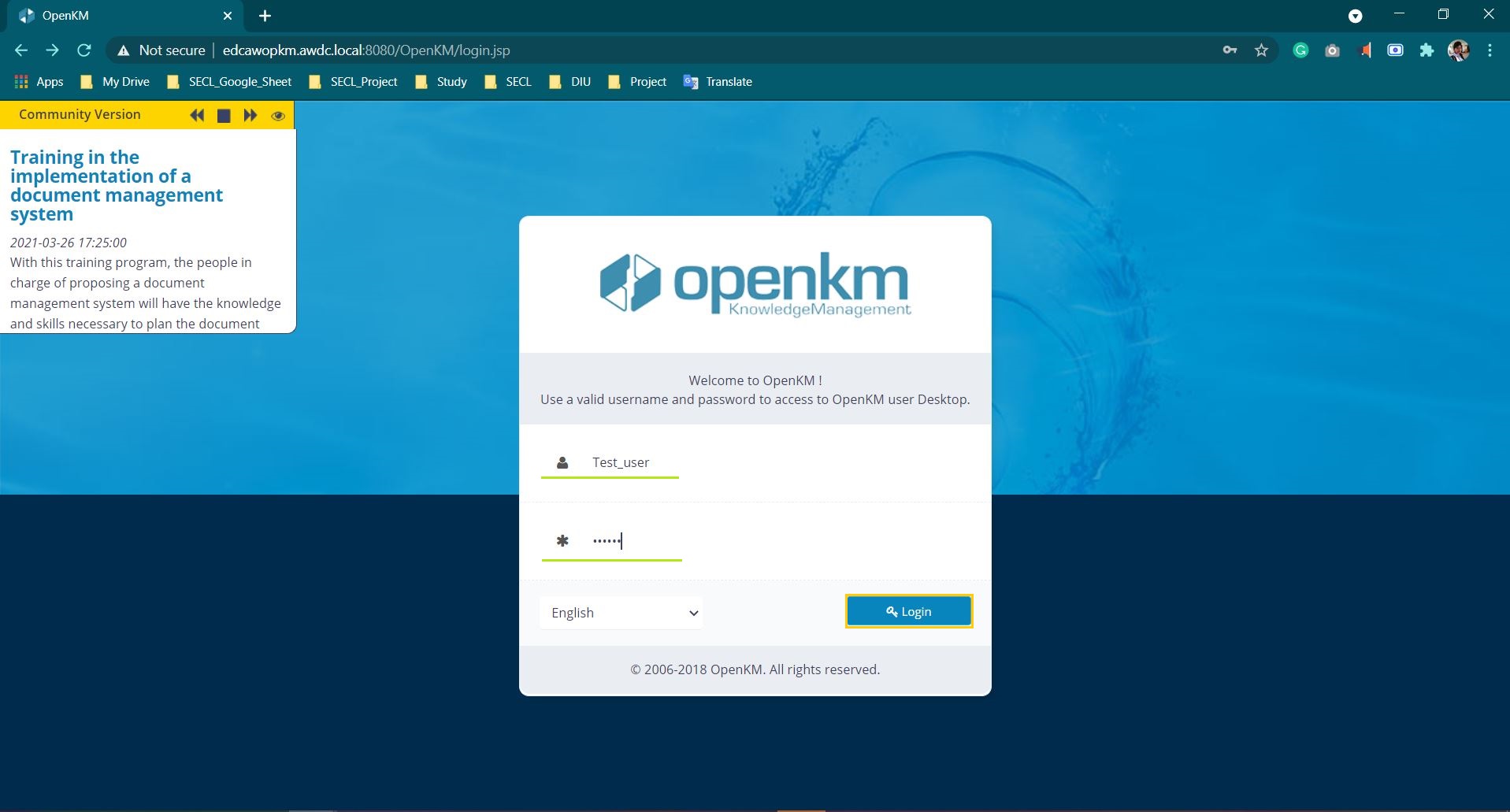
Task: Open the Translate bookmark
Action: [x=718, y=82]
